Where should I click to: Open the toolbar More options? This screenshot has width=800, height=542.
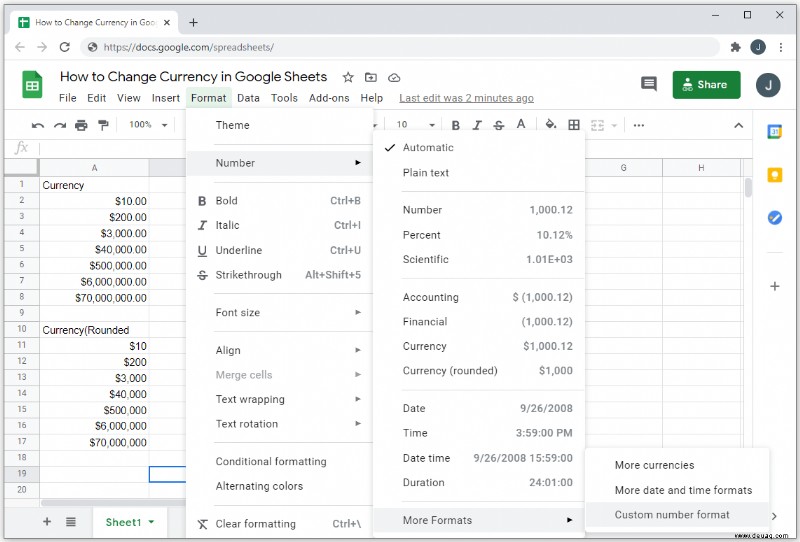click(x=639, y=125)
